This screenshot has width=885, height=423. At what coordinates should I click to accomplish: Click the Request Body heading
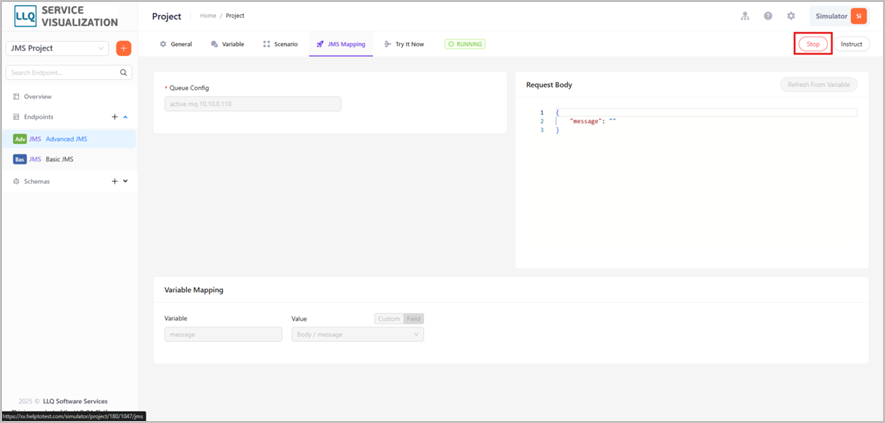click(549, 85)
